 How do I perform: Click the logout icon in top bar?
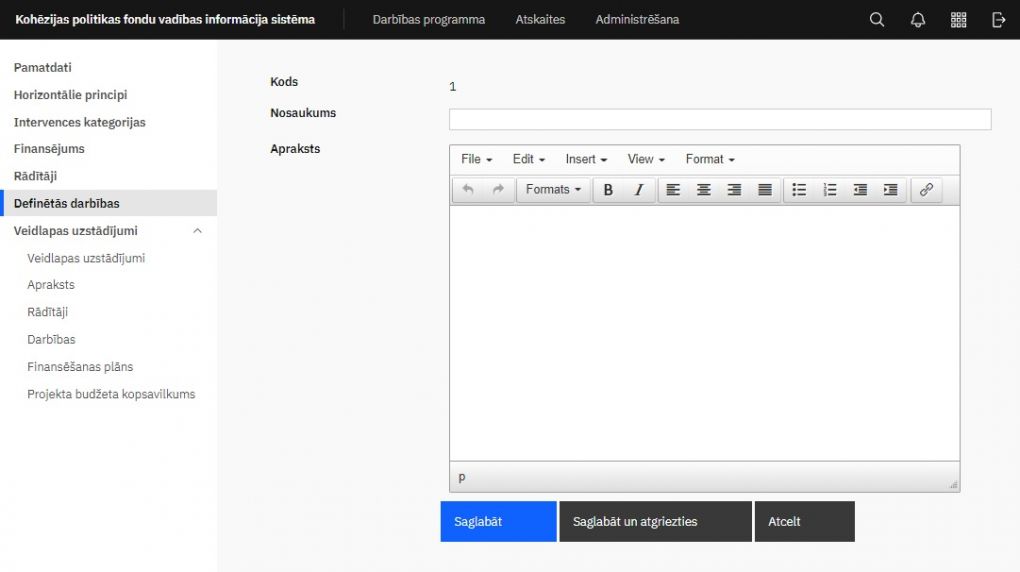pyautogui.click(x=998, y=20)
